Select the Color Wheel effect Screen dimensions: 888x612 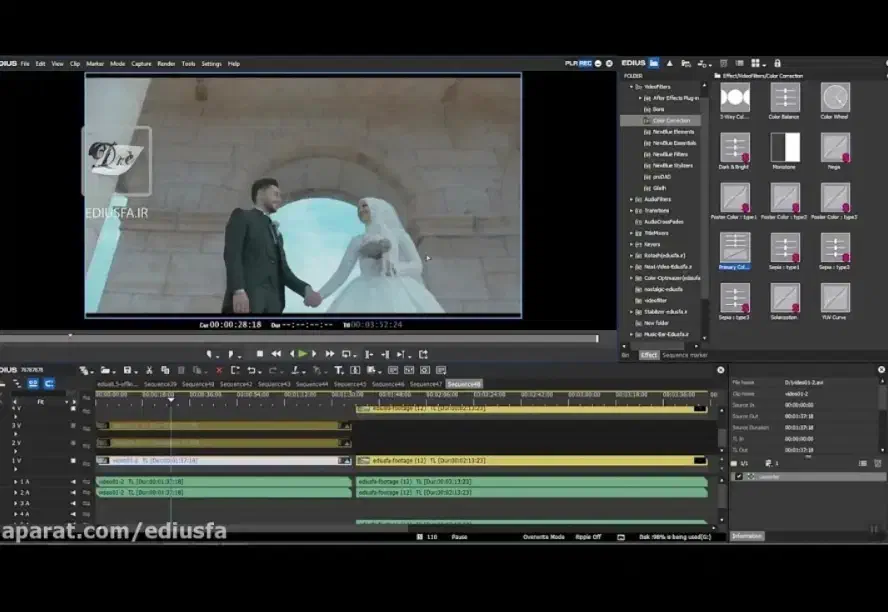pyautogui.click(x=835, y=98)
